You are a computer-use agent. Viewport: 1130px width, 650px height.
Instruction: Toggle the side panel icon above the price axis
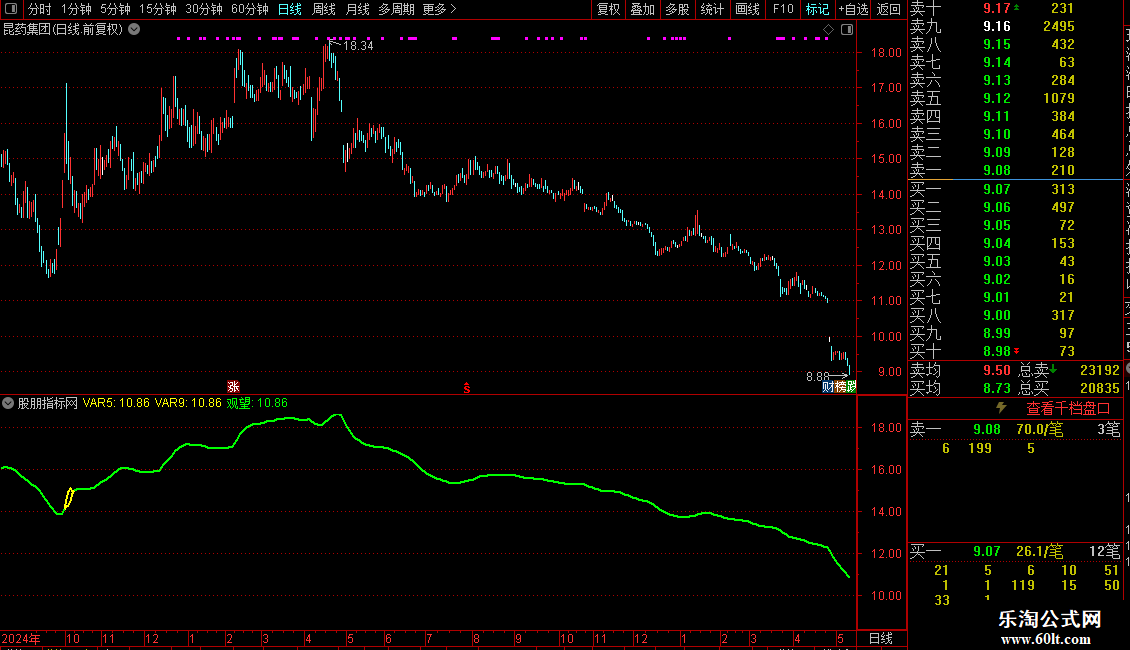(847, 30)
